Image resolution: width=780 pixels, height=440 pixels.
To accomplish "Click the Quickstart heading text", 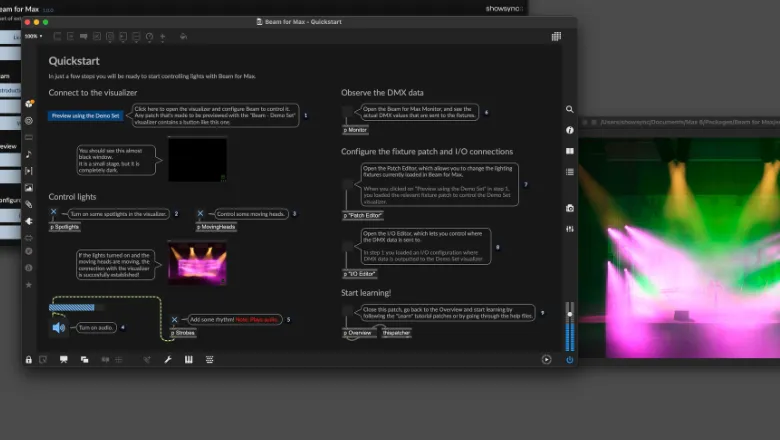I will [x=74, y=61].
